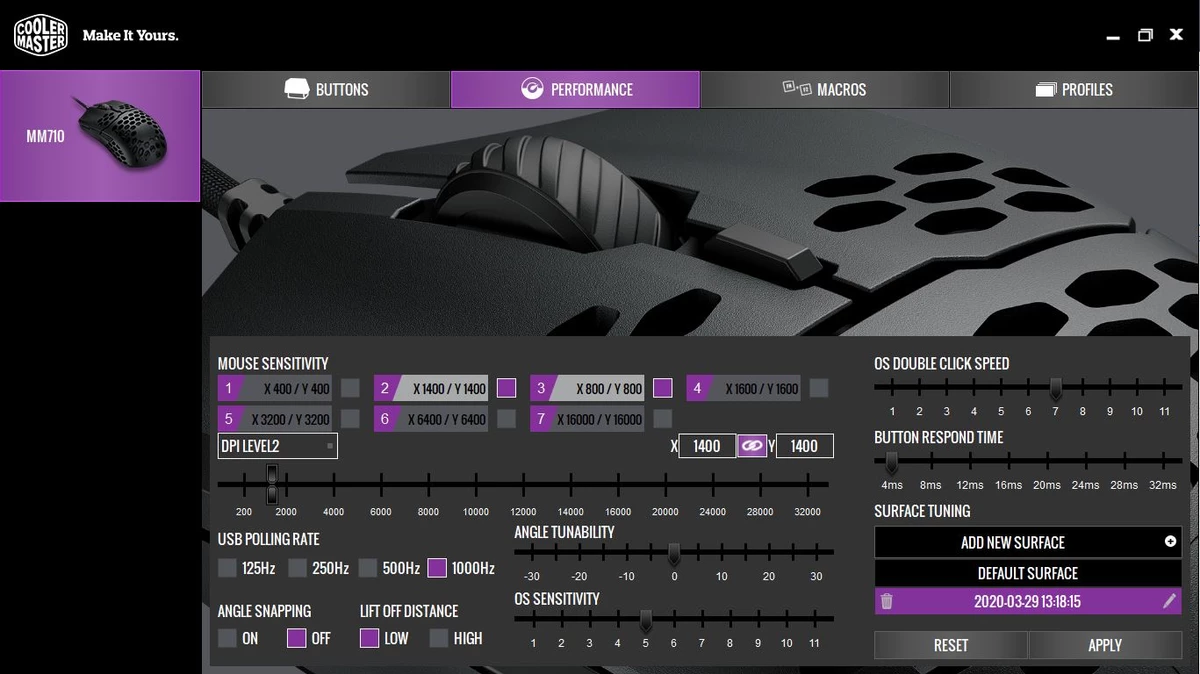This screenshot has height=674, width=1200.
Task: Switch to the Buttons tab
Action: click(x=326, y=89)
